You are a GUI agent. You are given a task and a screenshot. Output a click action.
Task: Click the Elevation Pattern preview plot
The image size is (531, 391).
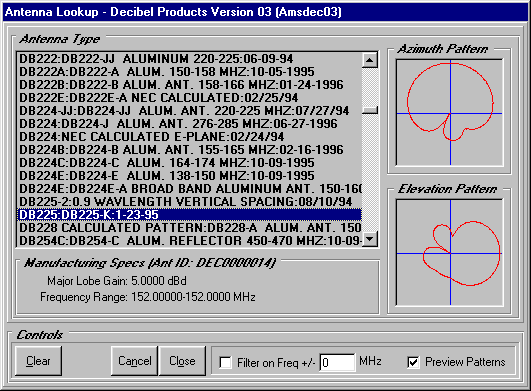tap(450, 253)
